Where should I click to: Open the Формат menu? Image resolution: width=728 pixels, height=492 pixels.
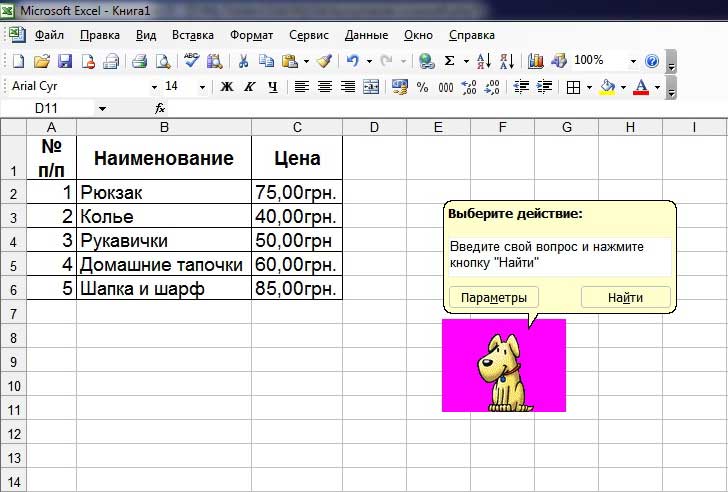251,35
